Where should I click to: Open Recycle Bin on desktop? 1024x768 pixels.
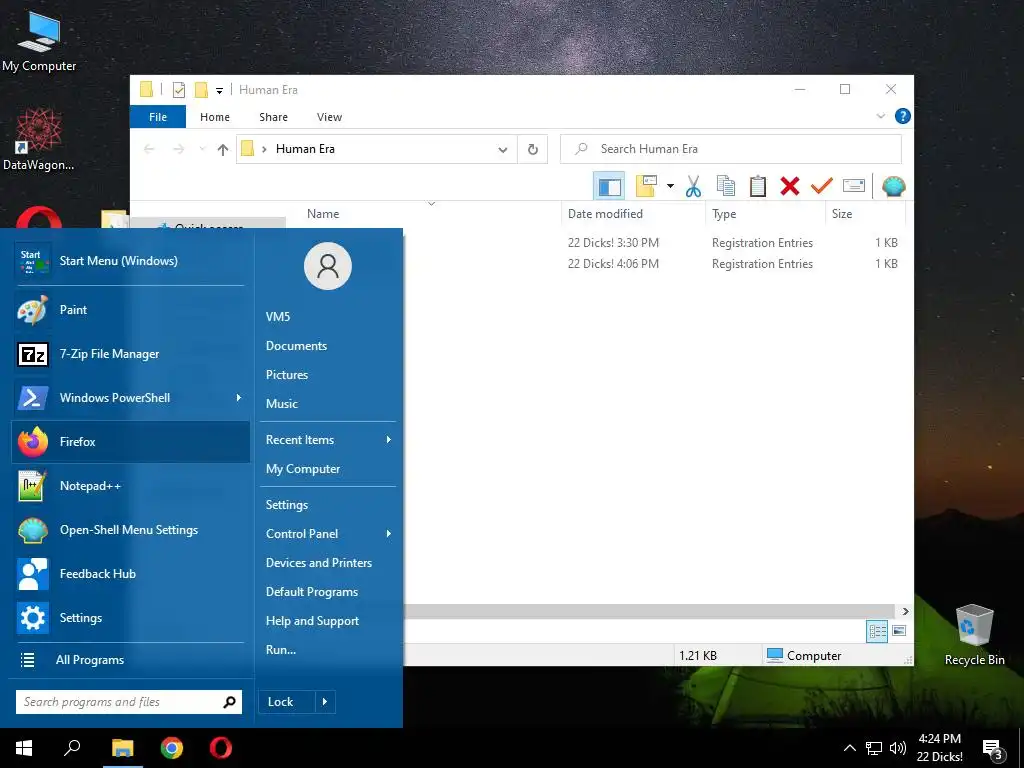point(974,635)
